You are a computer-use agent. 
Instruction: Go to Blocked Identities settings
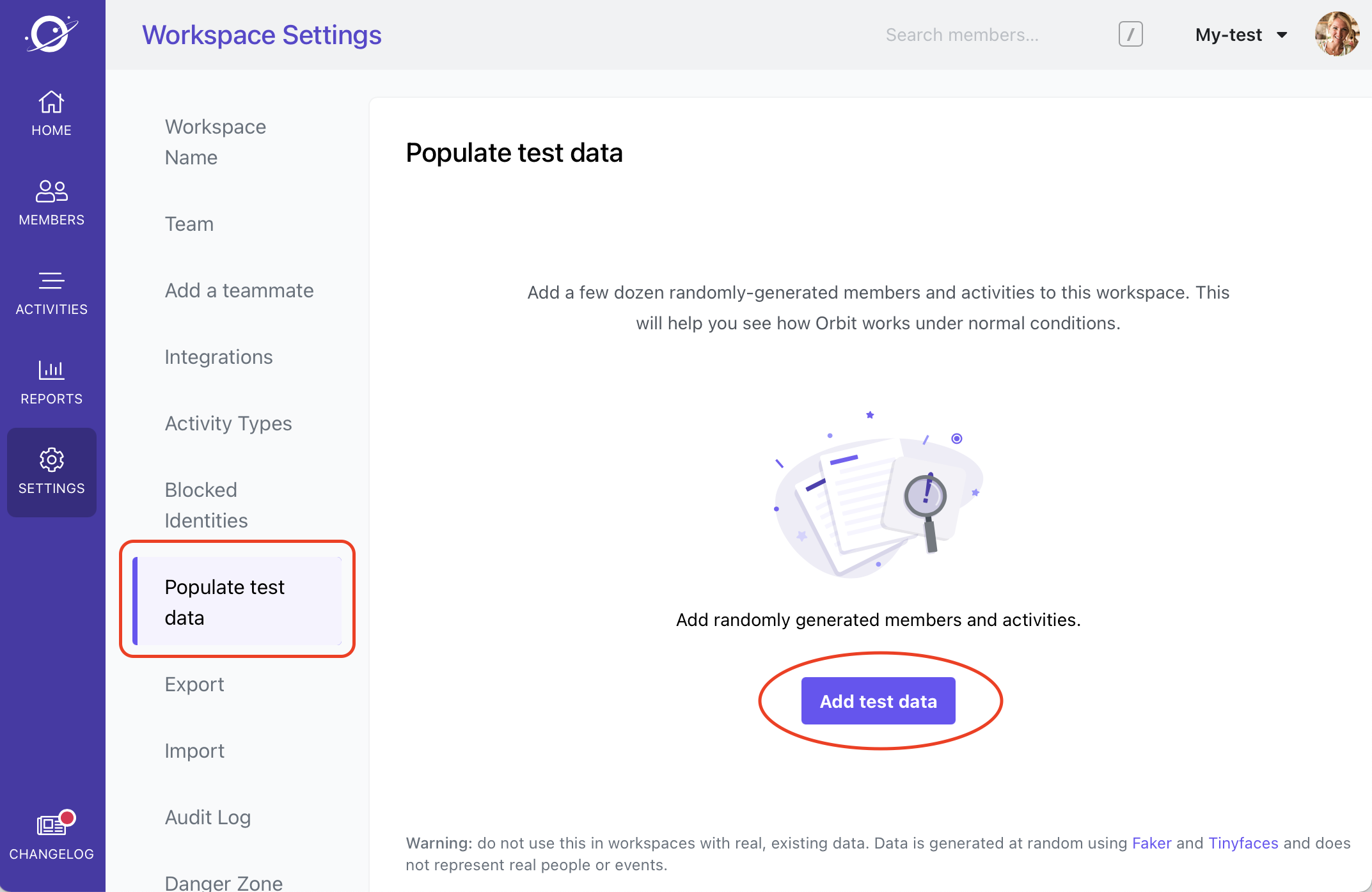(206, 505)
